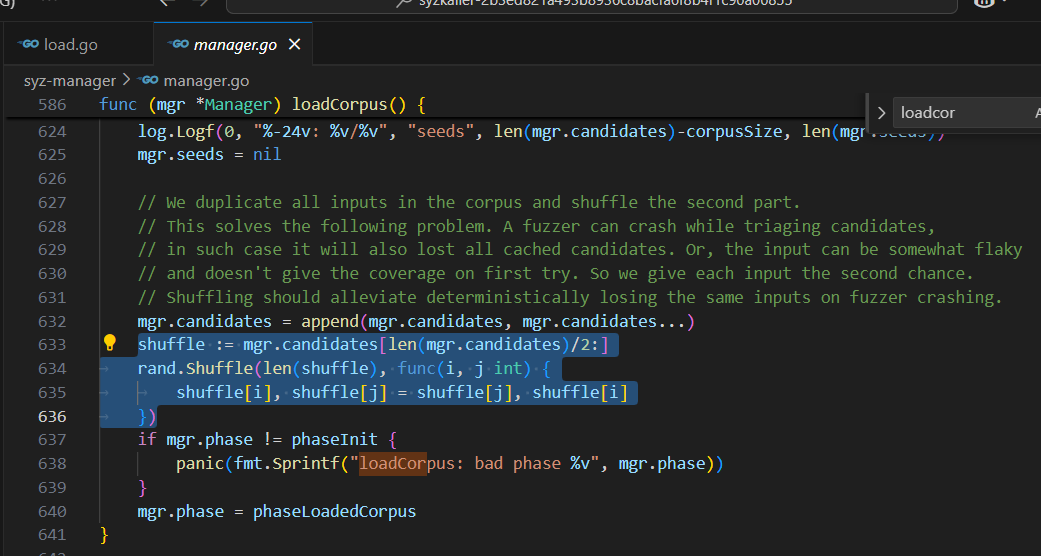Click the Go file icon on manager.go tab
The height and width of the screenshot is (556, 1041).
pyautogui.click(x=178, y=45)
